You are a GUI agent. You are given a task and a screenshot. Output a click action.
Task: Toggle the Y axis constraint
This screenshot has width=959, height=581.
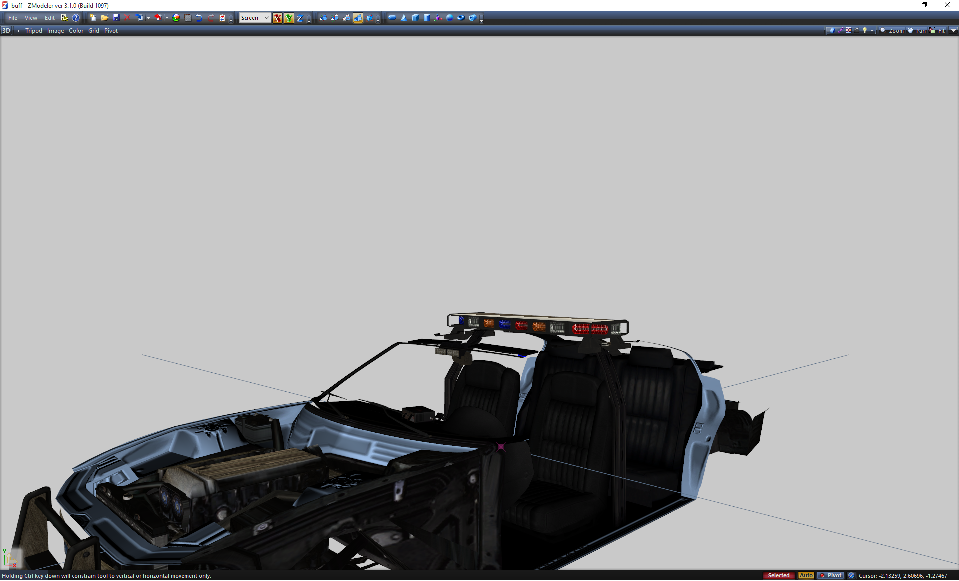tap(288, 18)
